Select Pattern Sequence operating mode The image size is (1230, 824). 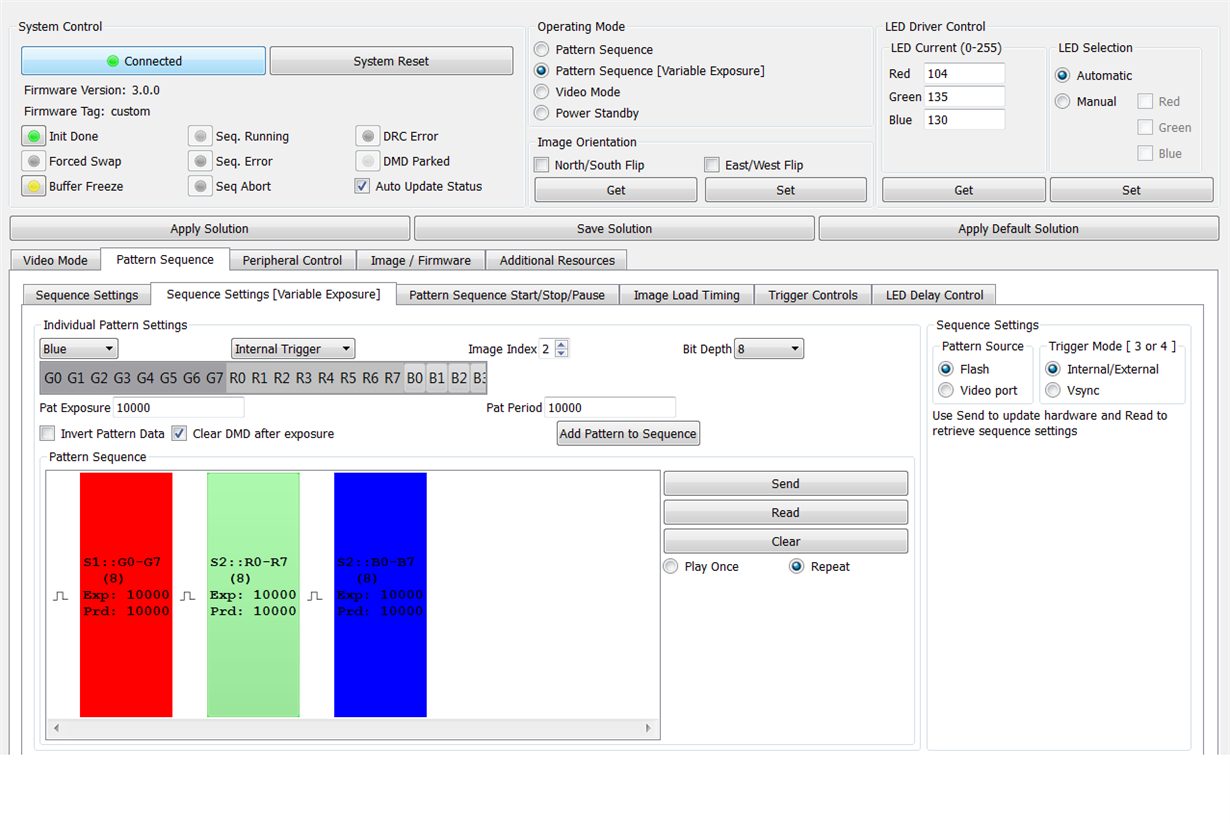tap(542, 49)
